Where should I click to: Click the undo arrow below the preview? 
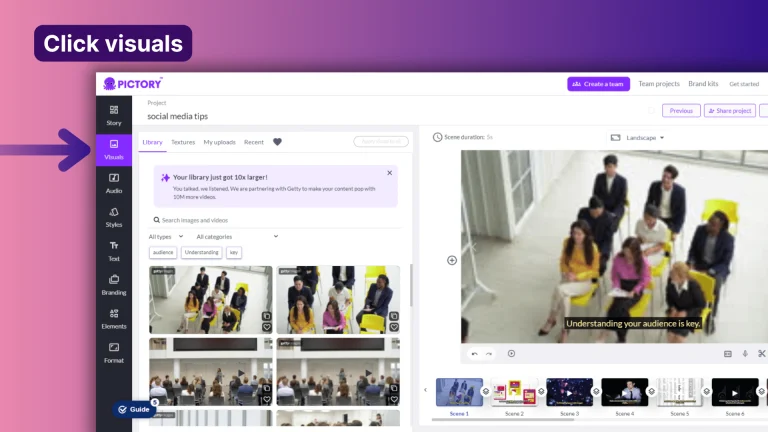475,353
